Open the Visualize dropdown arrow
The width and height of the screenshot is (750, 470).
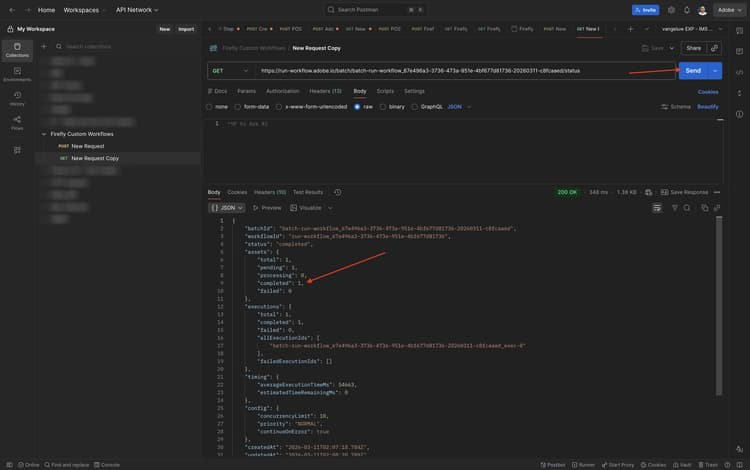[330, 208]
